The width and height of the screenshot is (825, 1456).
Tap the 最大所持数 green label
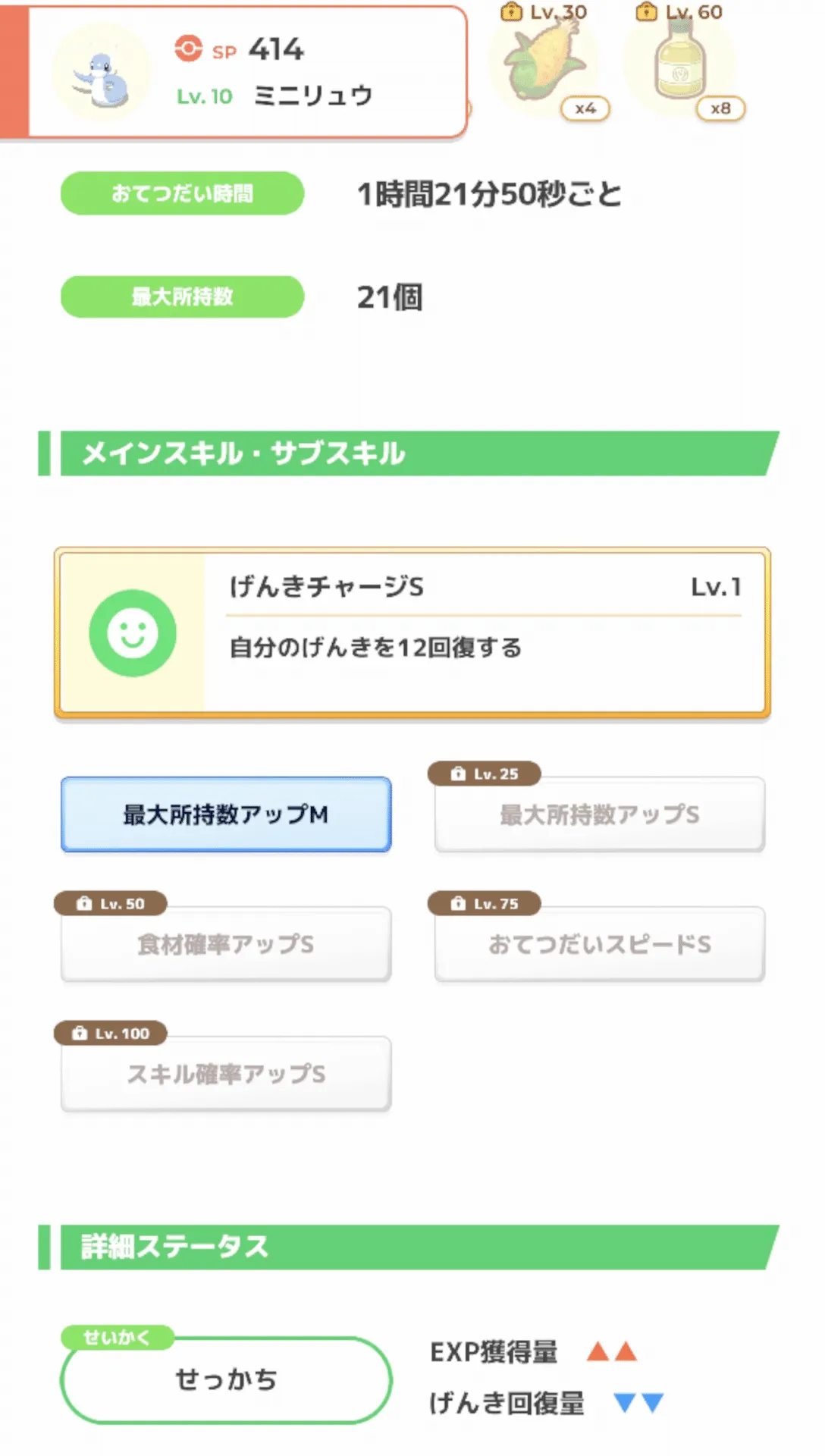(182, 297)
